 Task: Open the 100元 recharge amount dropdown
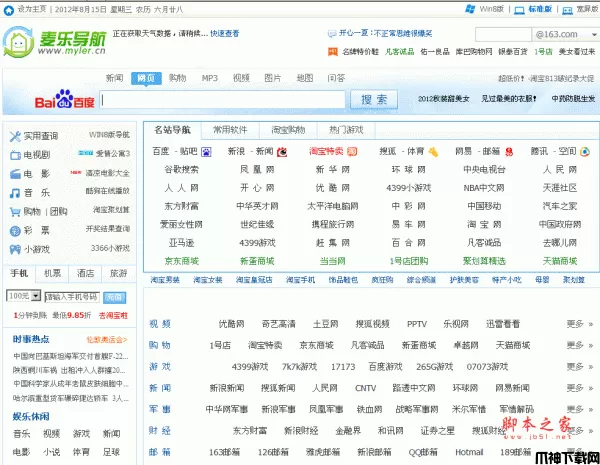click(36, 295)
